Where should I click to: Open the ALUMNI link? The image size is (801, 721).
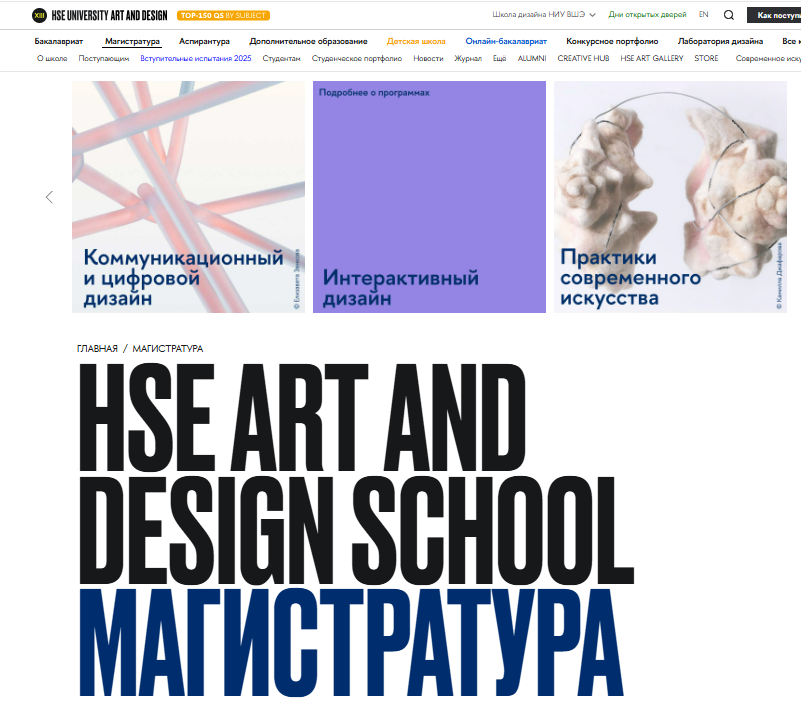(532, 59)
